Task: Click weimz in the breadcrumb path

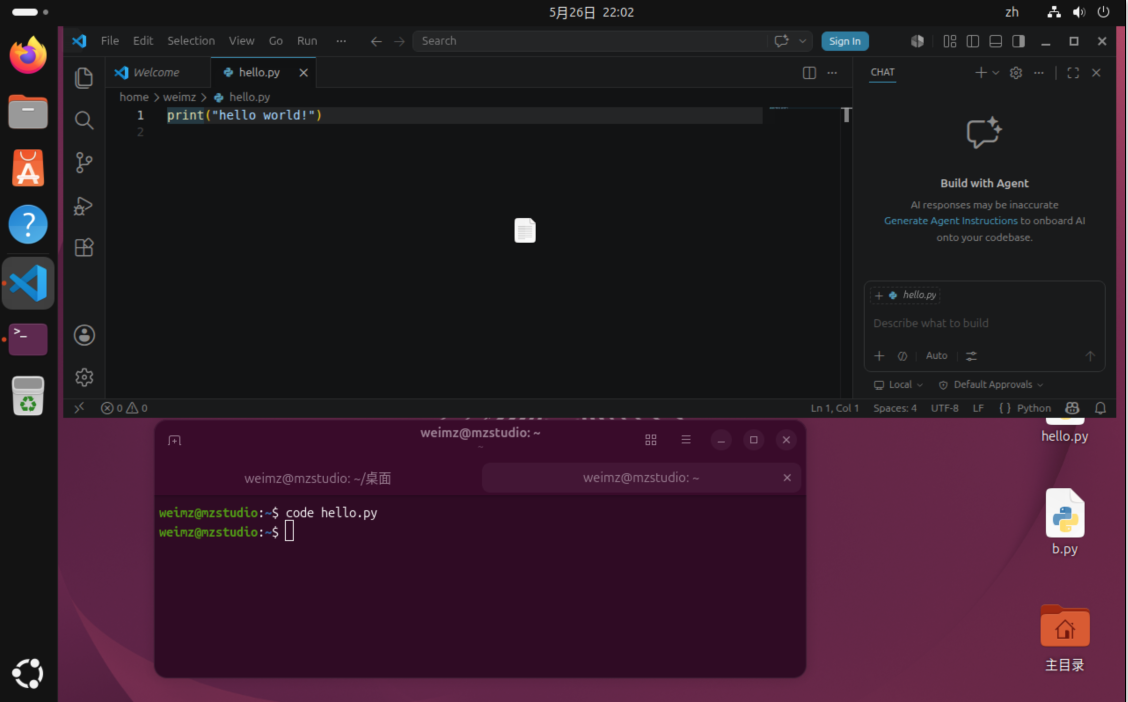Action: tap(179, 97)
